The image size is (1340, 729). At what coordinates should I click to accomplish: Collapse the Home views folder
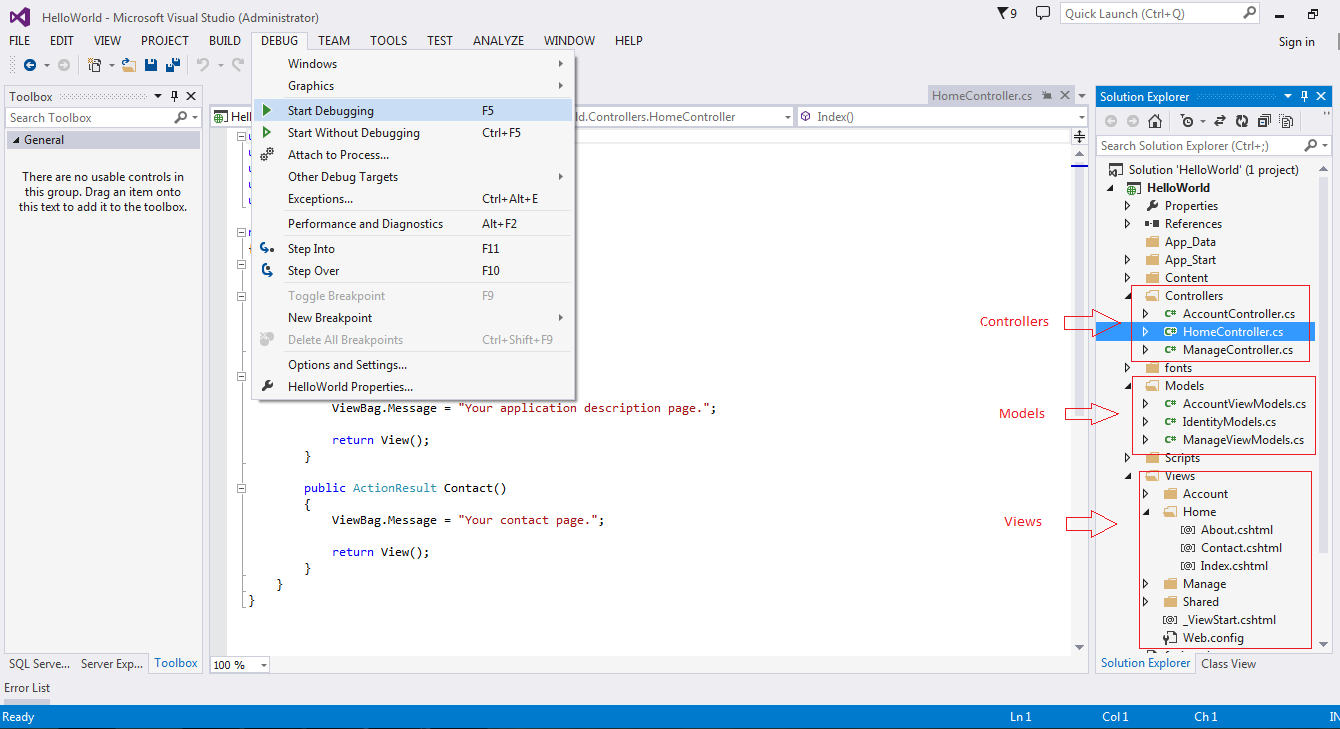pyautogui.click(x=1146, y=512)
